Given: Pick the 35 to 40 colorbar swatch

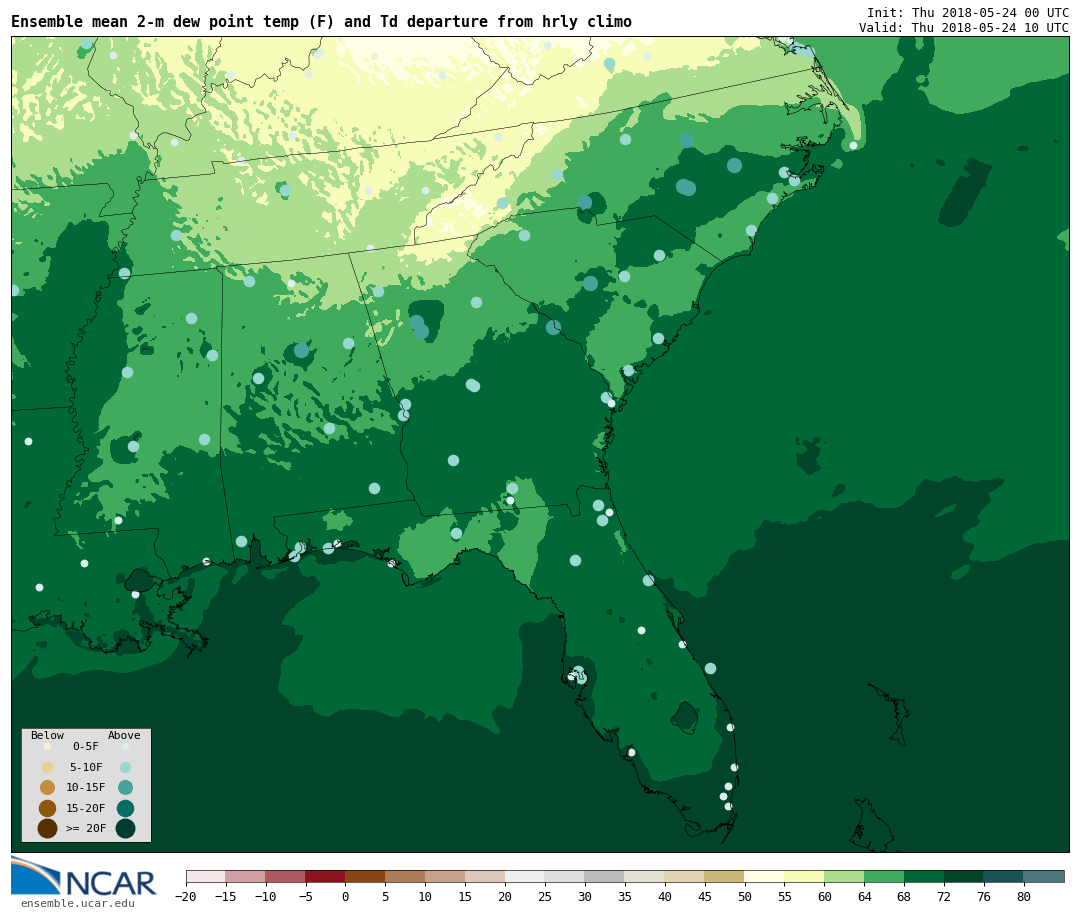Looking at the screenshot, I should 645,876.
